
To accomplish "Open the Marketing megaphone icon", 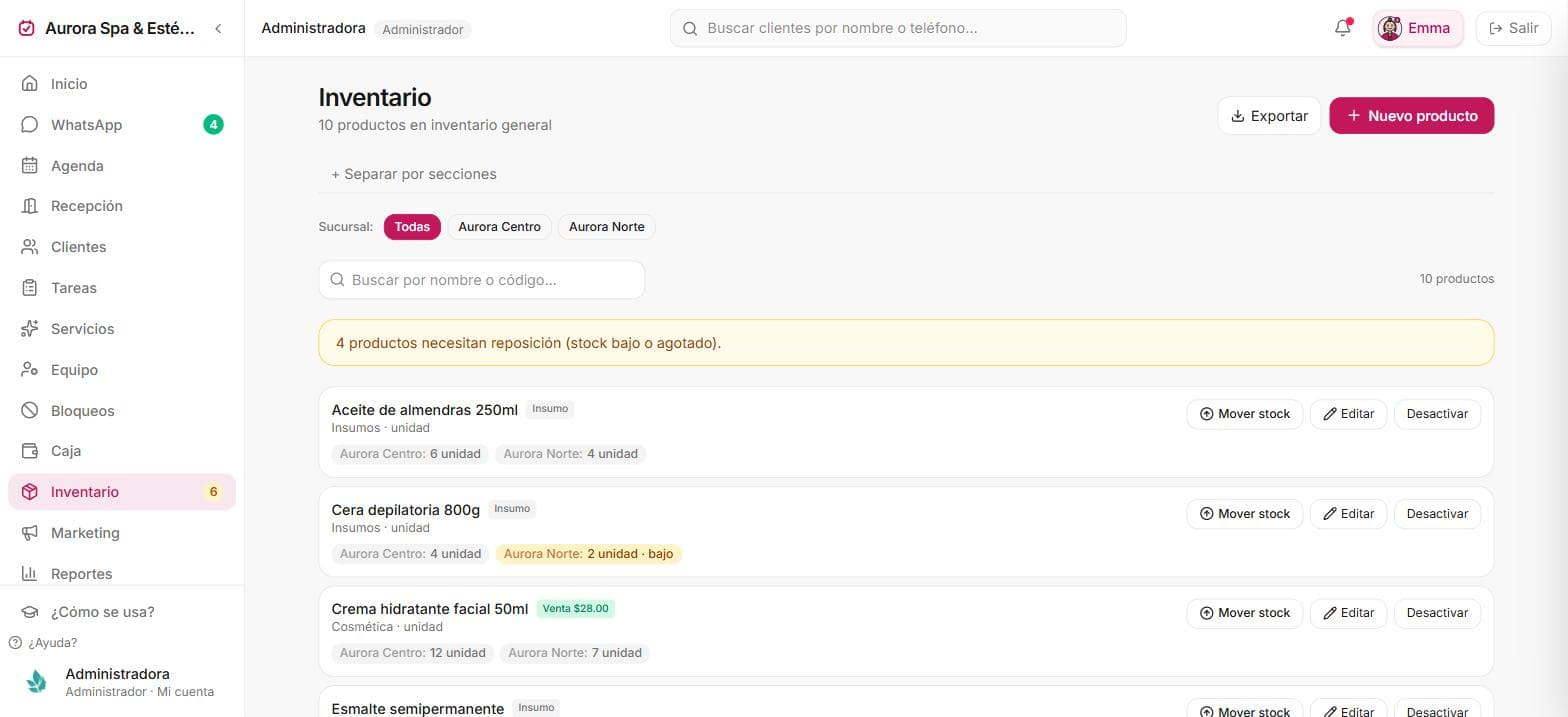I will [30, 533].
